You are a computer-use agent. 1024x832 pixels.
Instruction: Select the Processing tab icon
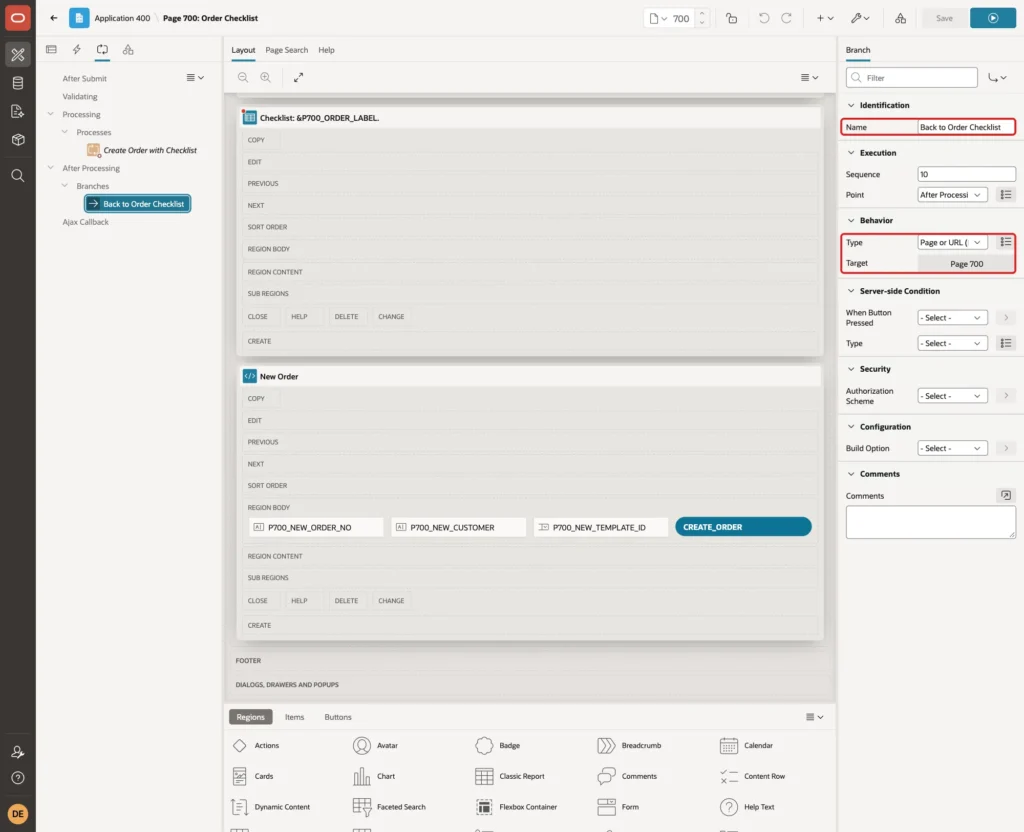click(x=103, y=50)
